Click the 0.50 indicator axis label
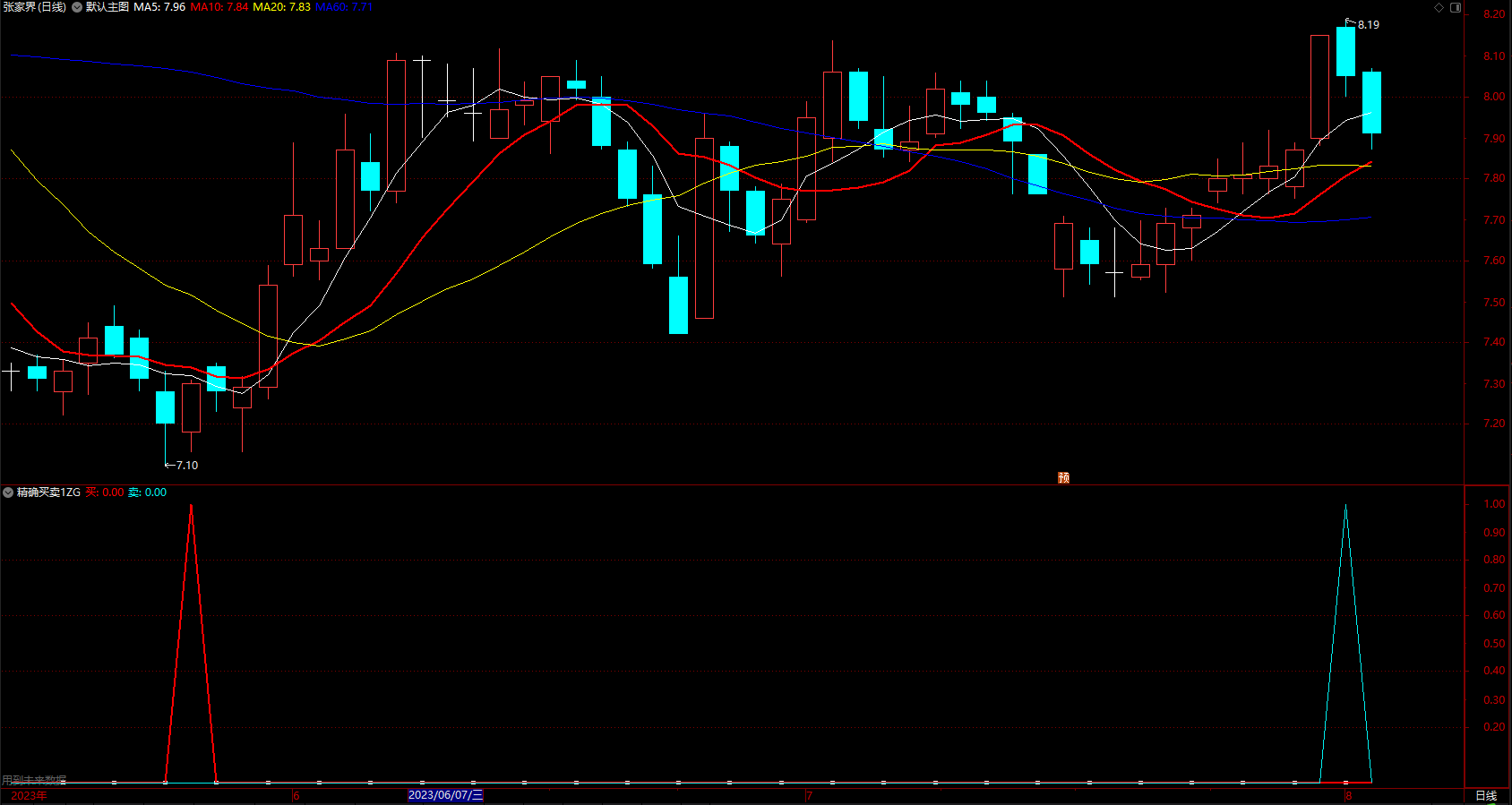 pyautogui.click(x=1494, y=644)
